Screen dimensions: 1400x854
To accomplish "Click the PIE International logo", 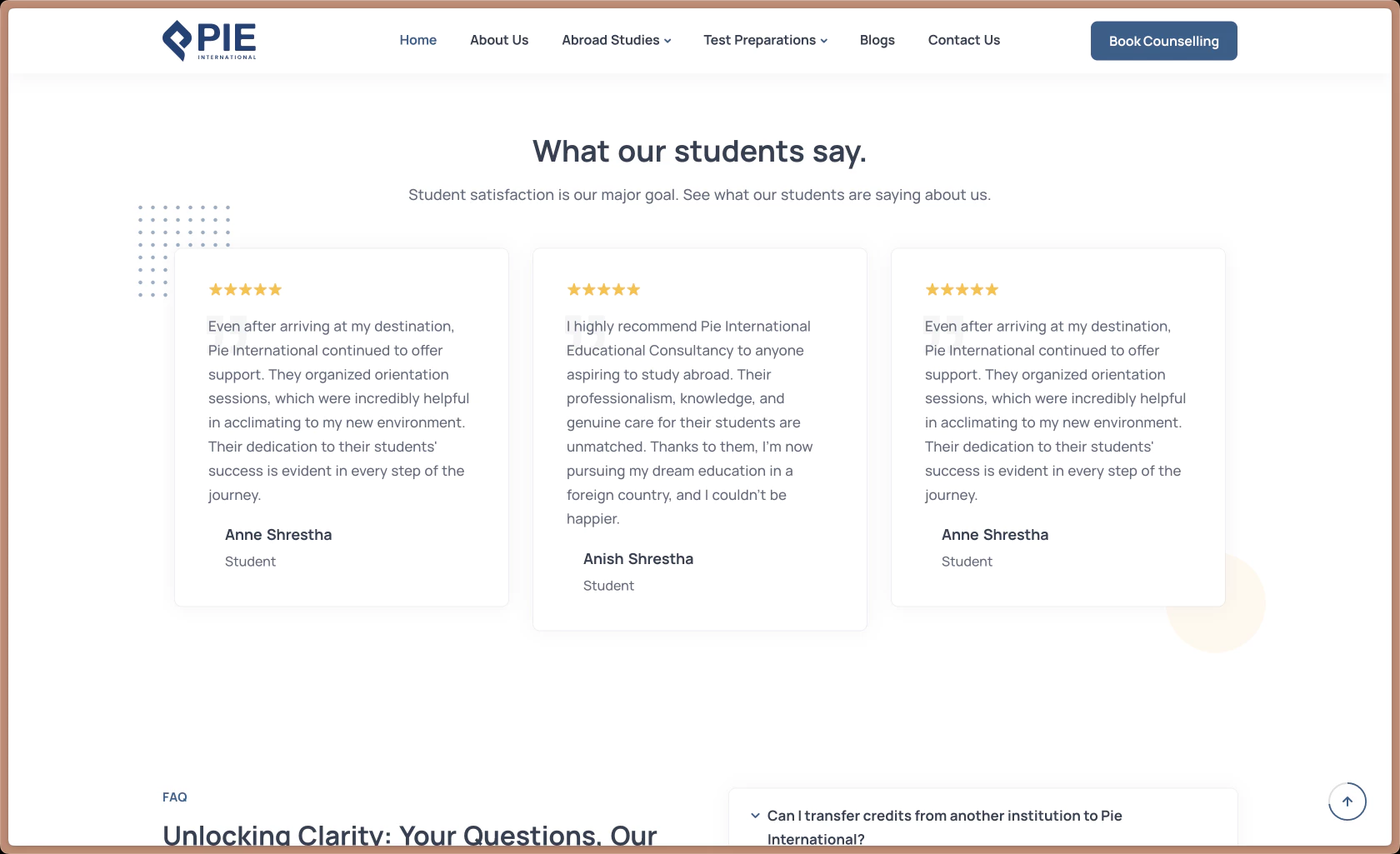I will click(208, 40).
